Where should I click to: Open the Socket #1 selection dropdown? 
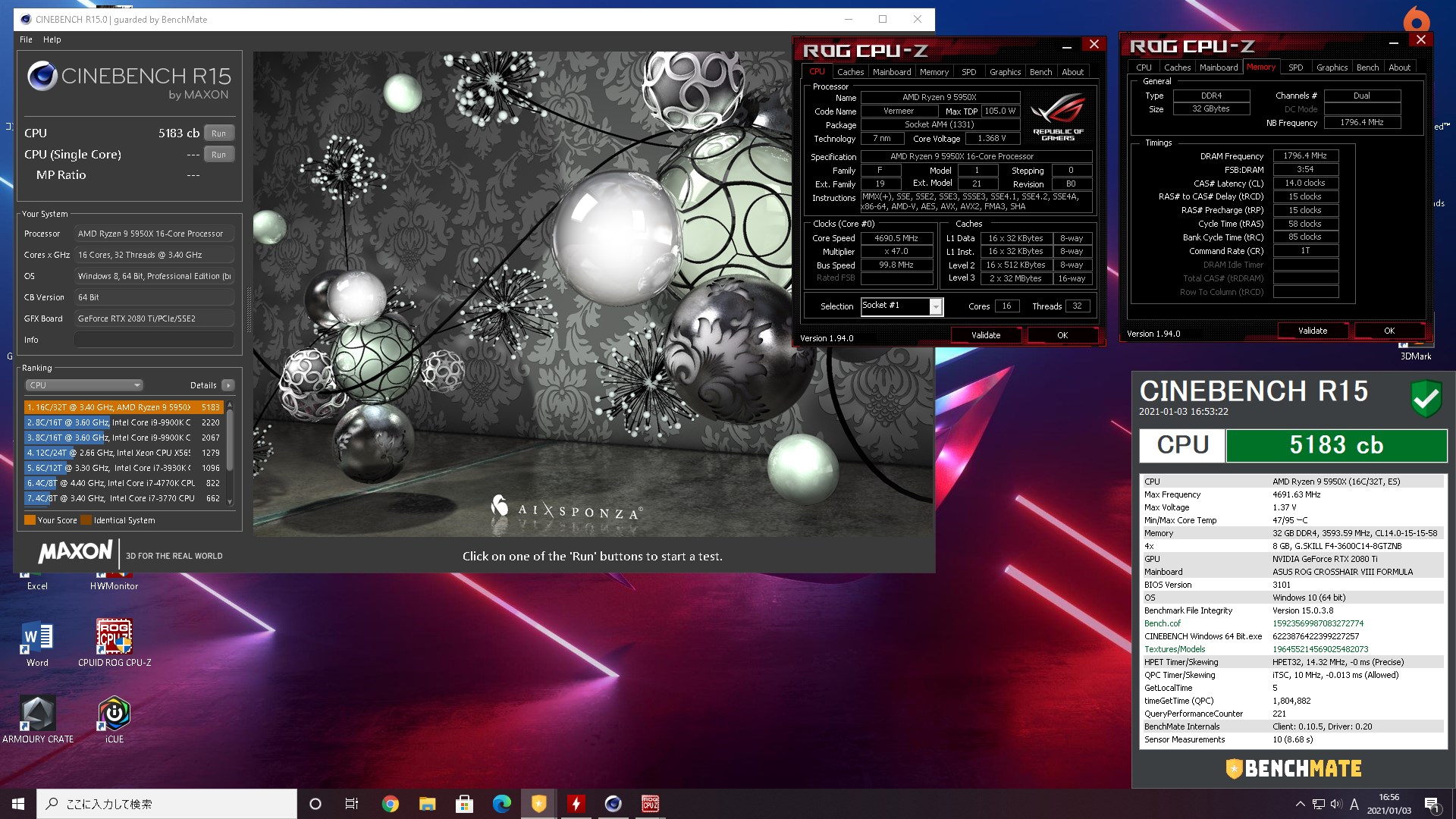pyautogui.click(x=936, y=306)
